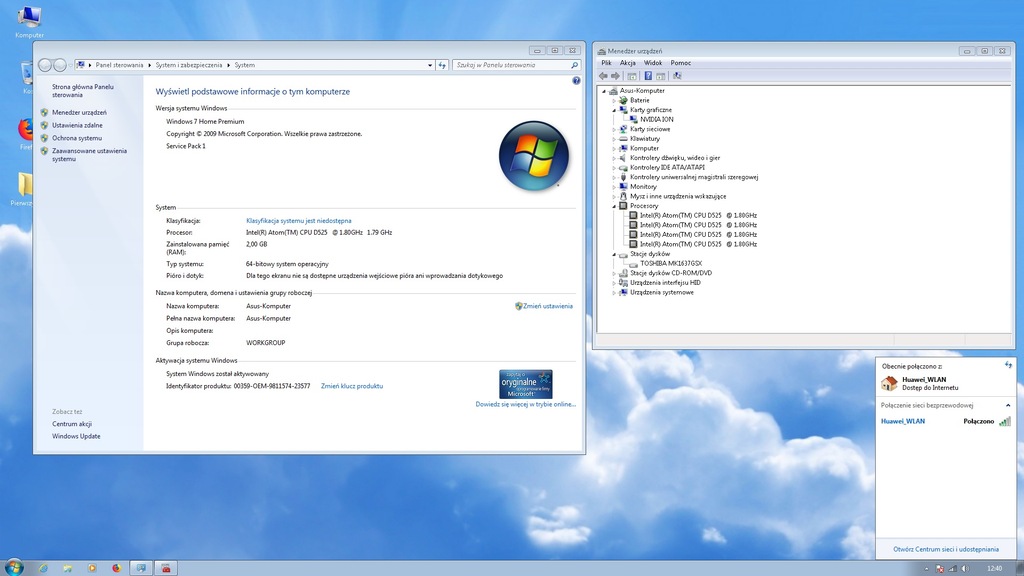Open Windows Explorer from the taskbar
Screen dimensions: 1024x576
coord(67,568)
